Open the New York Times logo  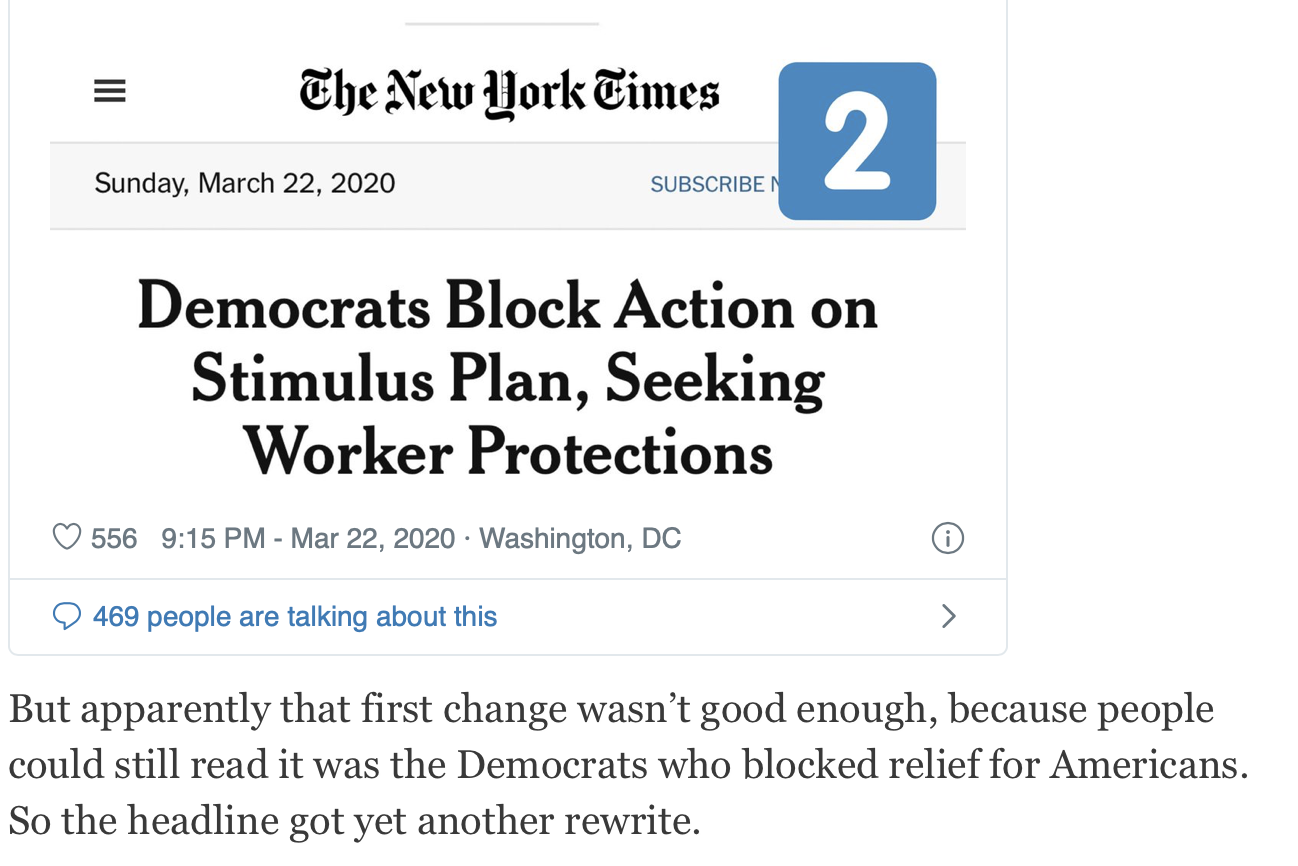pos(509,92)
